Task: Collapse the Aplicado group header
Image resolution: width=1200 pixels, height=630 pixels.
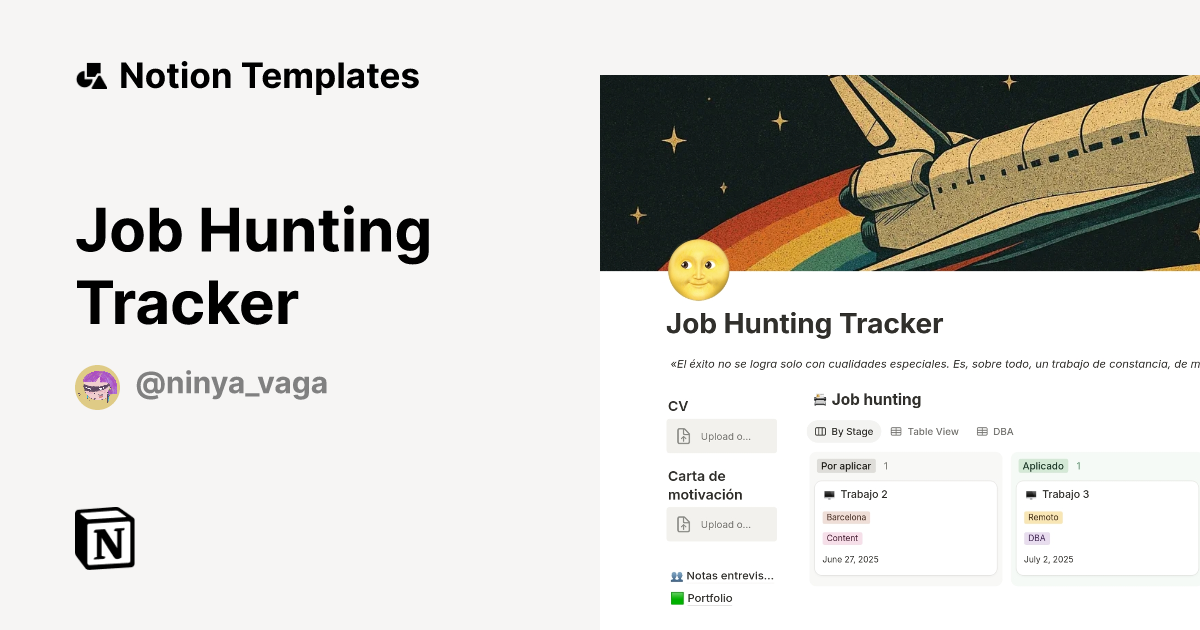Action: [1043, 465]
